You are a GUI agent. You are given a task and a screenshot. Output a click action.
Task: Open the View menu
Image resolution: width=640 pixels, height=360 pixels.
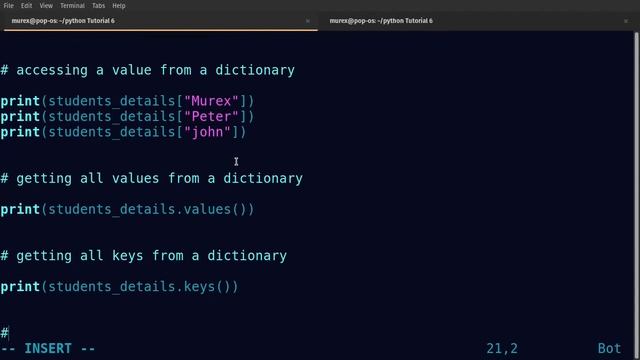pyautogui.click(x=46, y=6)
